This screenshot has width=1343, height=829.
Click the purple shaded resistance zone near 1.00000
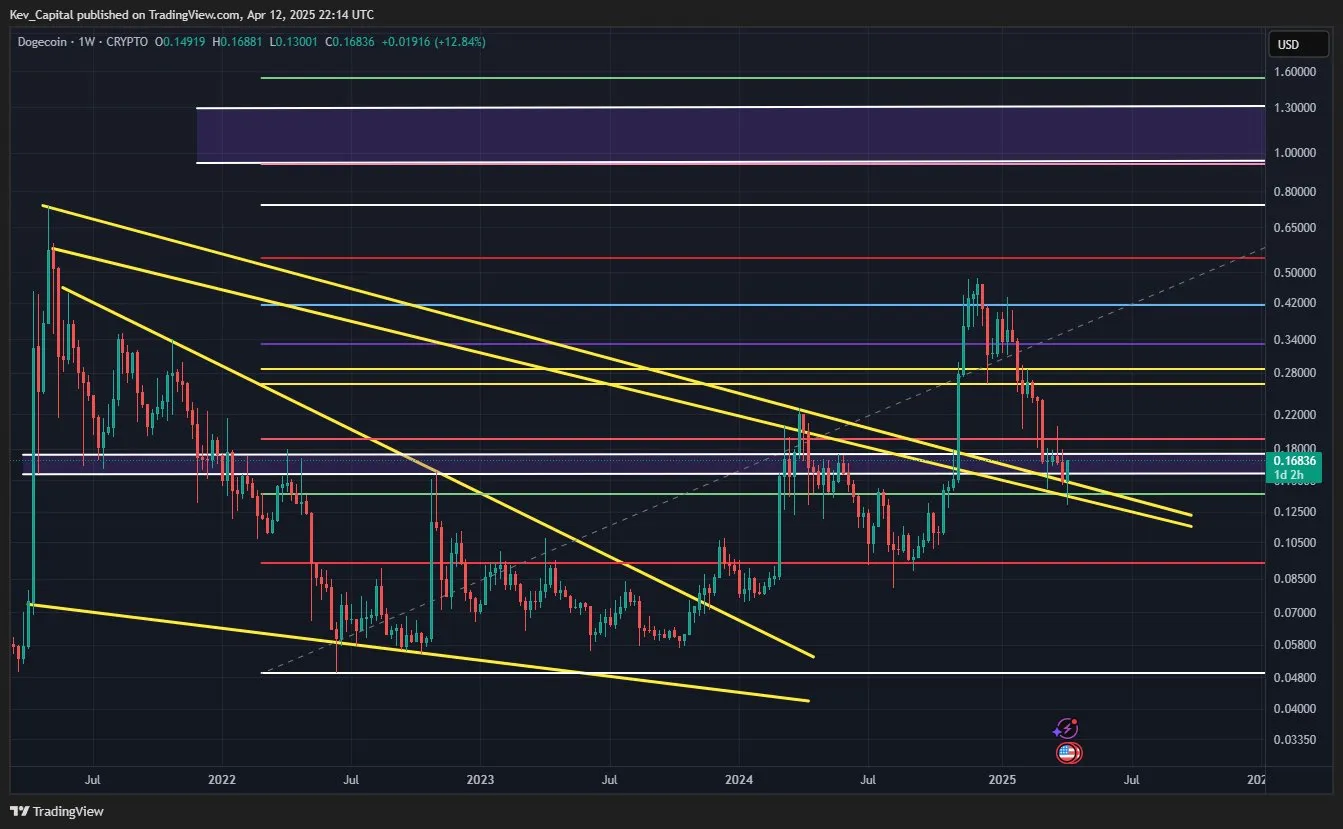(x=700, y=132)
